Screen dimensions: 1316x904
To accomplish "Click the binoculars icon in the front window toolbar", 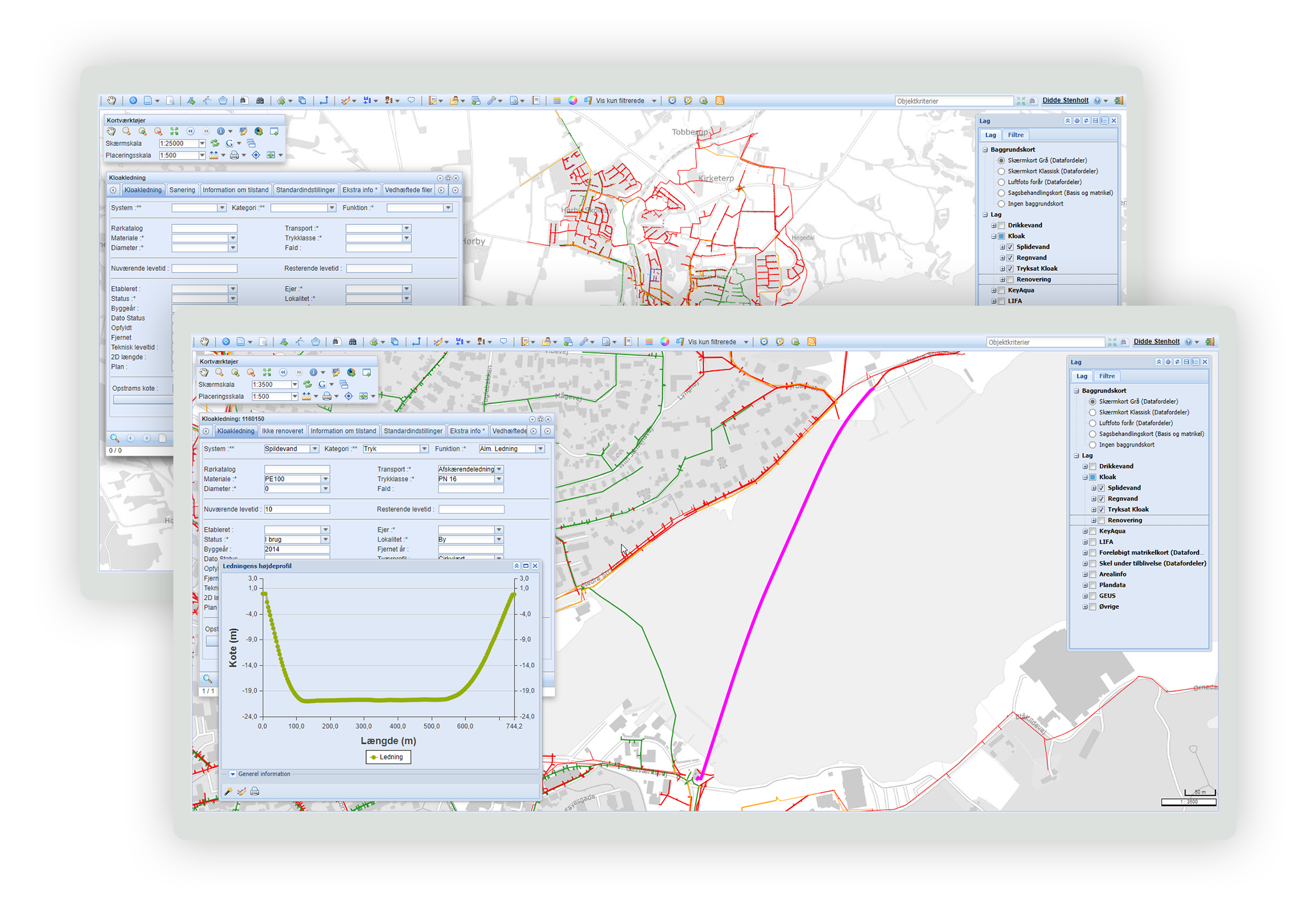I will tap(352, 342).
